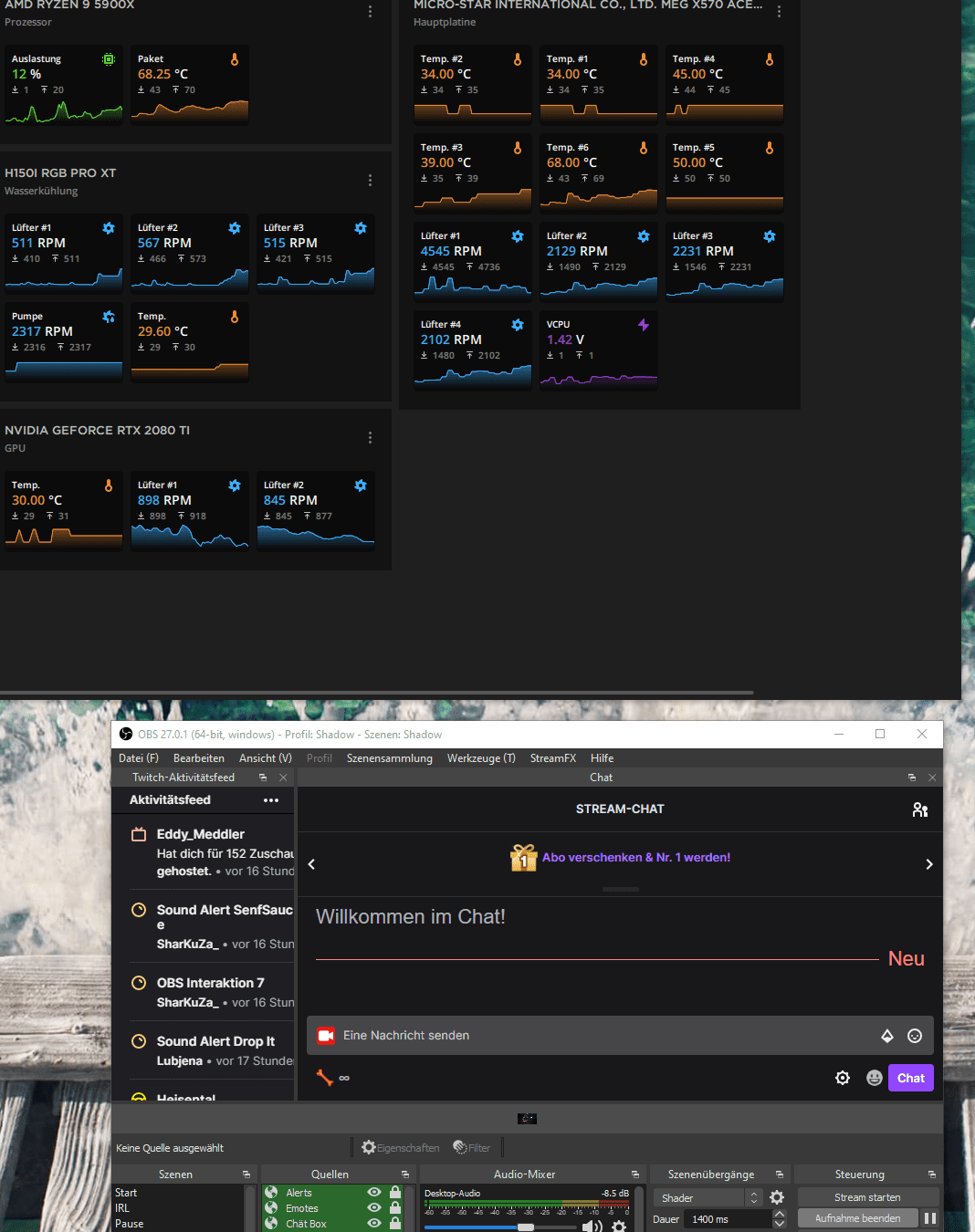Show next chat banner with right chevron
This screenshot has height=1232, width=975.
point(929,864)
